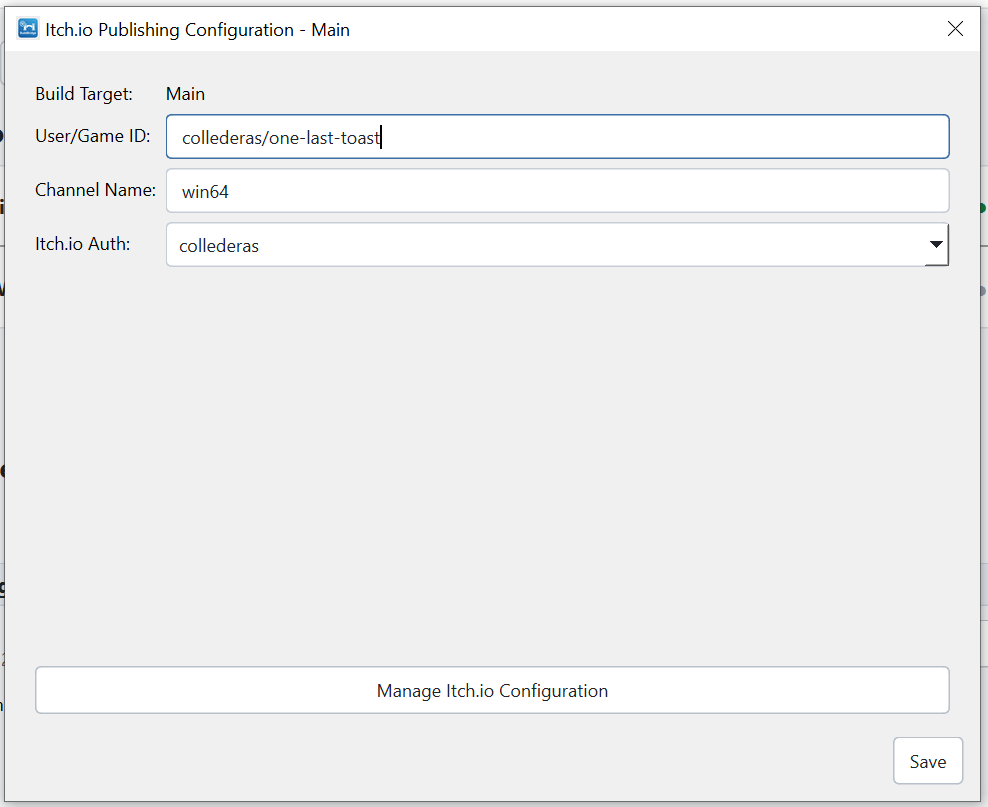Close the Itch.io Publishing Configuration dialog

(955, 29)
